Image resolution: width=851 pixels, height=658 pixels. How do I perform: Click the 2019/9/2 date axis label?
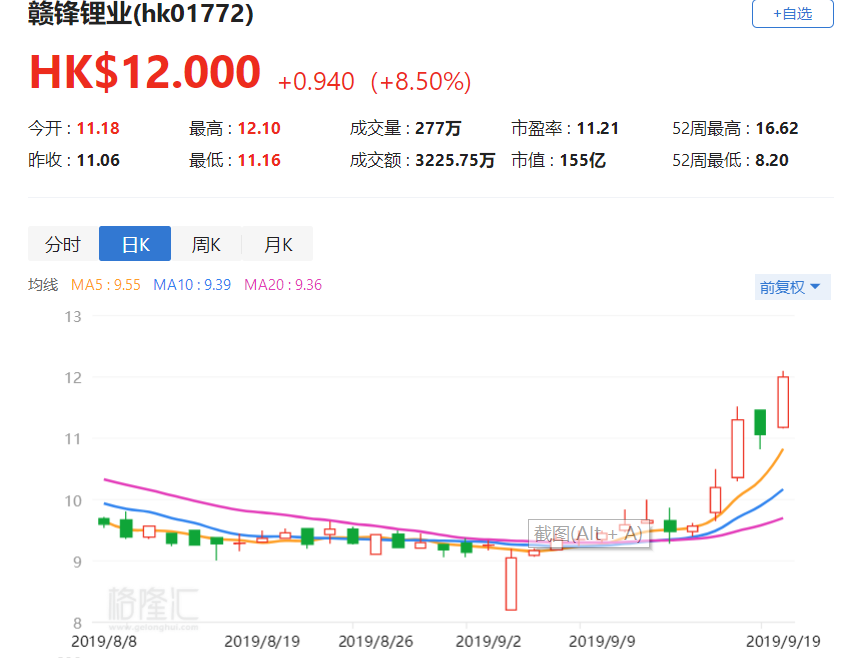coord(488,642)
